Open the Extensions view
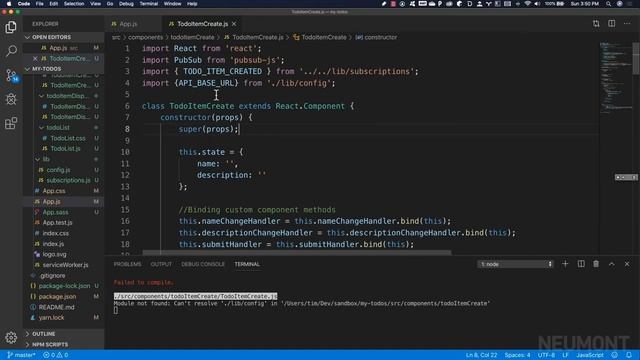Screen dimensions: 640x360 pos(11,123)
